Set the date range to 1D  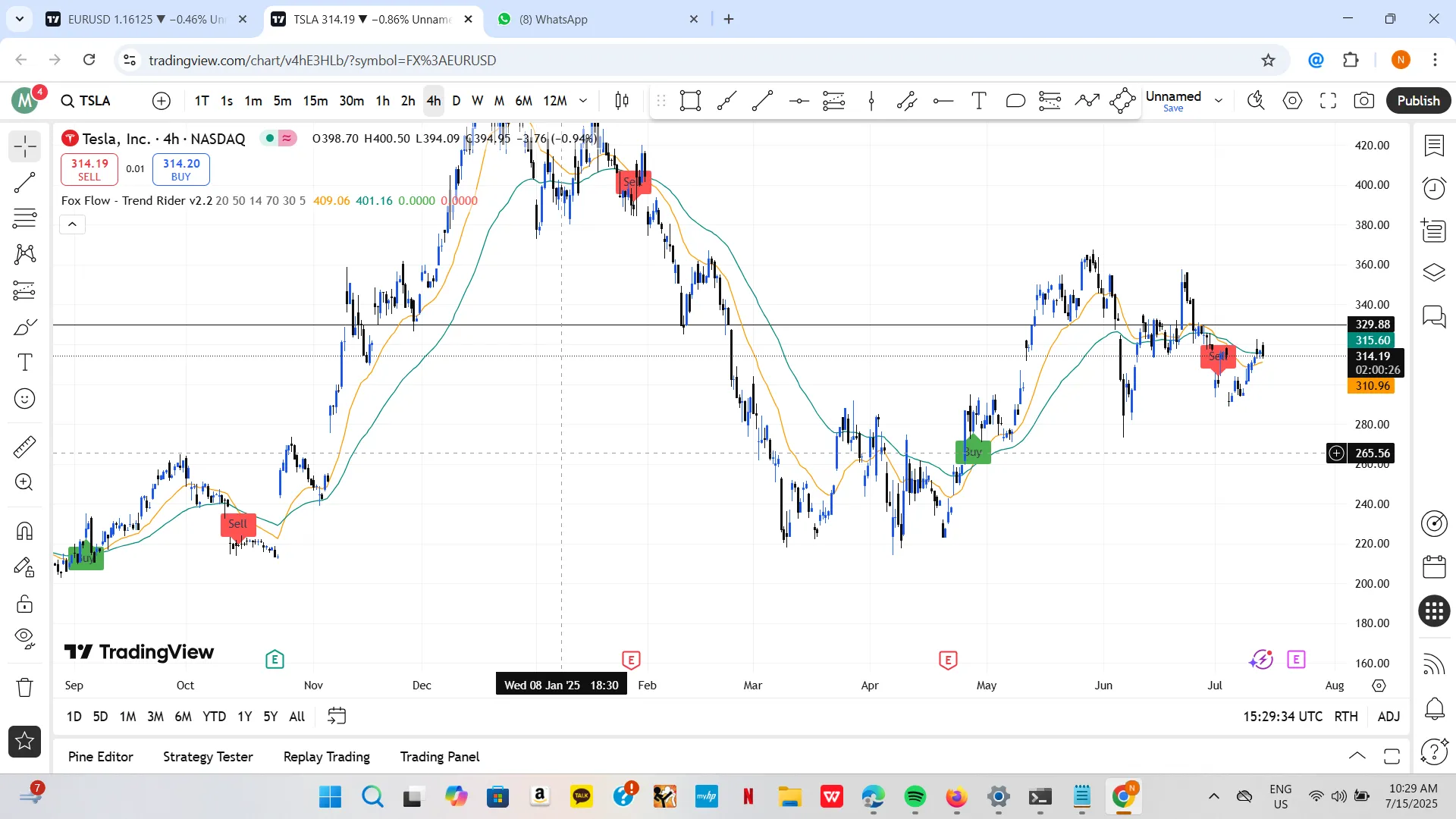coord(74,717)
